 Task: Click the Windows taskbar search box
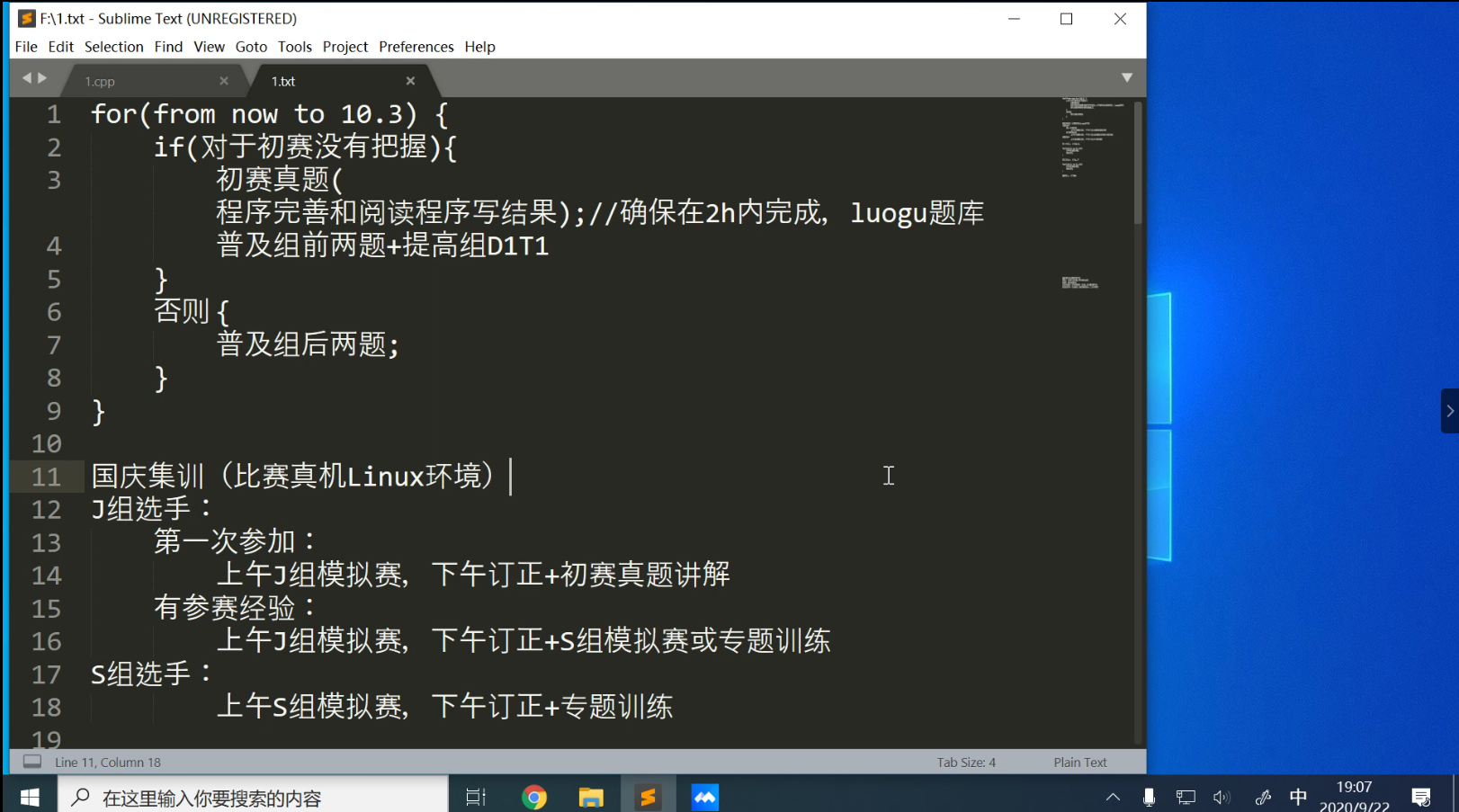pyautogui.click(x=253, y=797)
